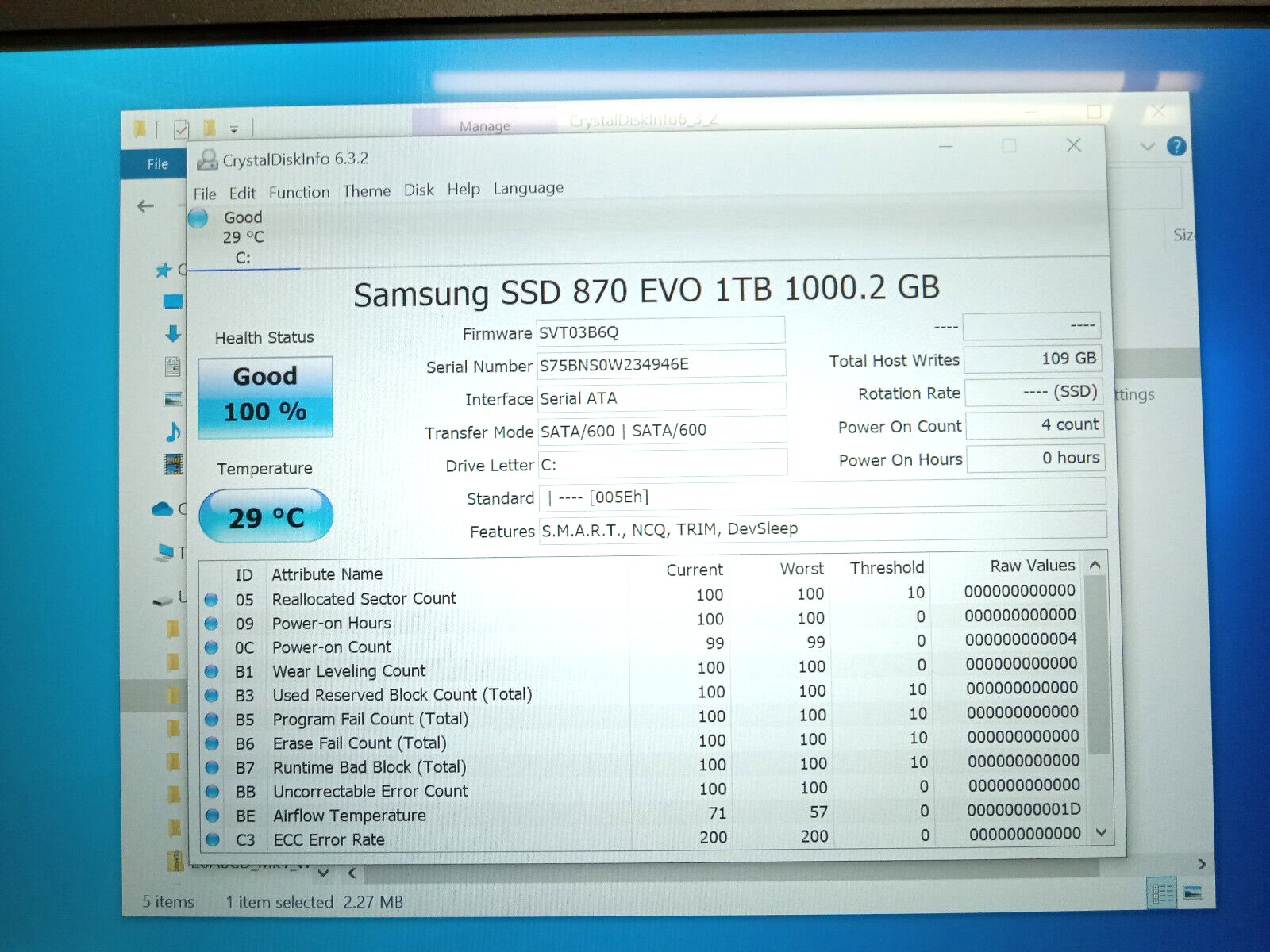Click the Back arrow in File Explorer
Viewport: 1270px width, 952px height.
tap(146, 206)
